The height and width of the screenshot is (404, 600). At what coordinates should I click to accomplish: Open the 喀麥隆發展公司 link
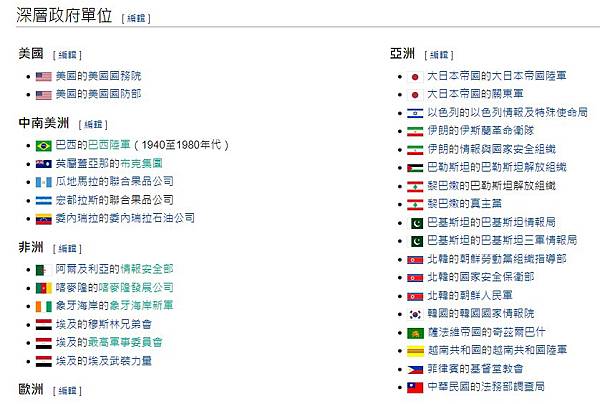(x=136, y=287)
